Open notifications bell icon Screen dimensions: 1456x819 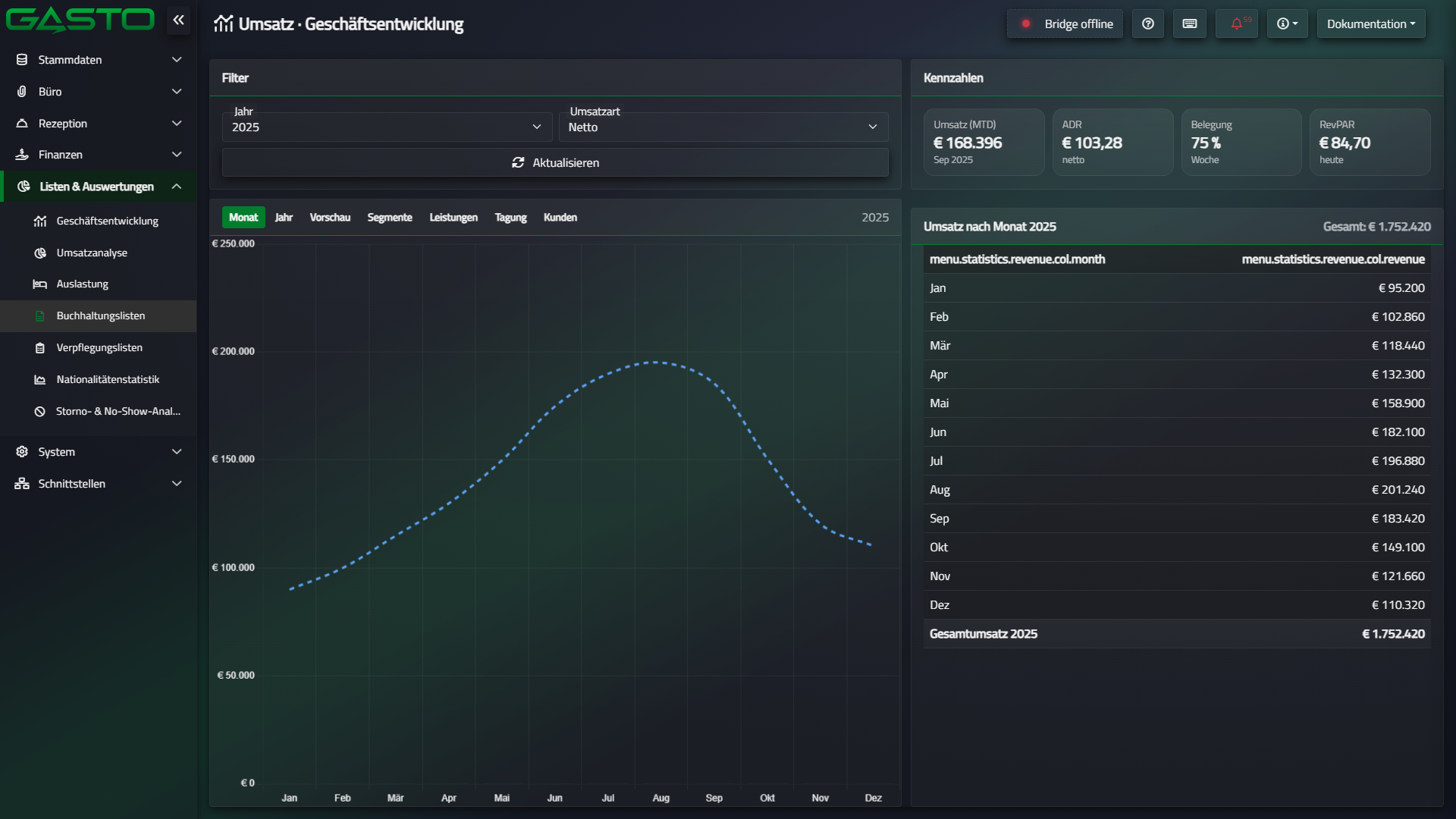click(1237, 24)
